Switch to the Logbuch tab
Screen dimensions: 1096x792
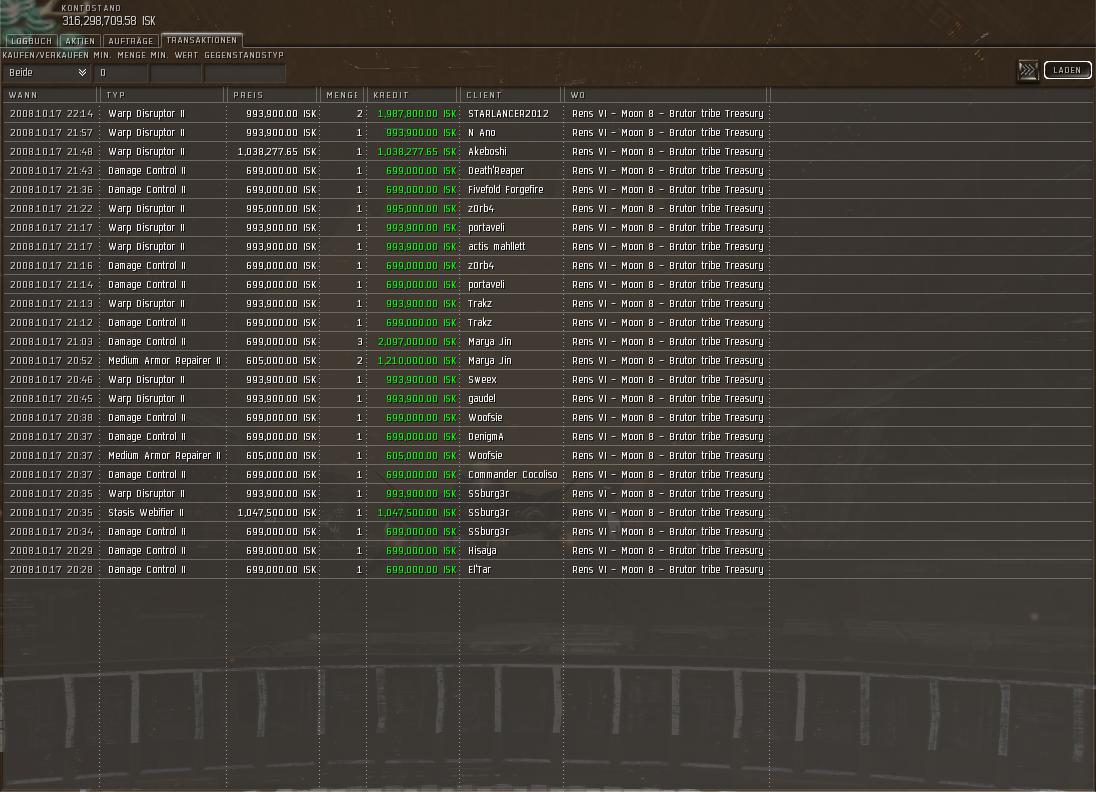click(x=31, y=41)
